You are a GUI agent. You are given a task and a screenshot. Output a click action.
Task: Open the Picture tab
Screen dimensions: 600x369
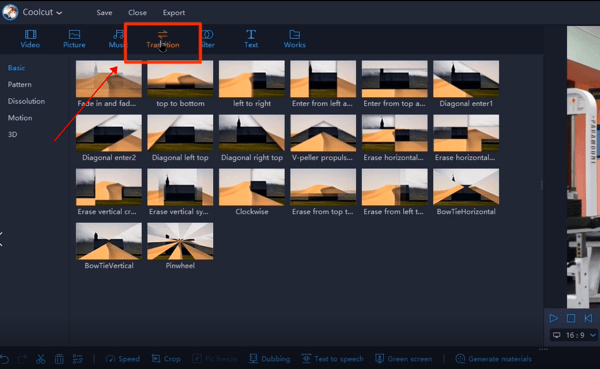[x=74, y=39]
